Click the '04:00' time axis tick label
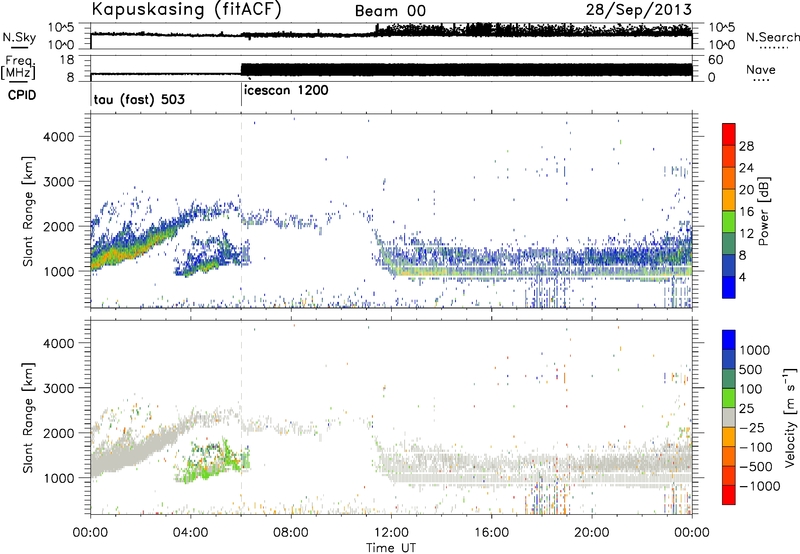800x554 pixels. tap(191, 533)
